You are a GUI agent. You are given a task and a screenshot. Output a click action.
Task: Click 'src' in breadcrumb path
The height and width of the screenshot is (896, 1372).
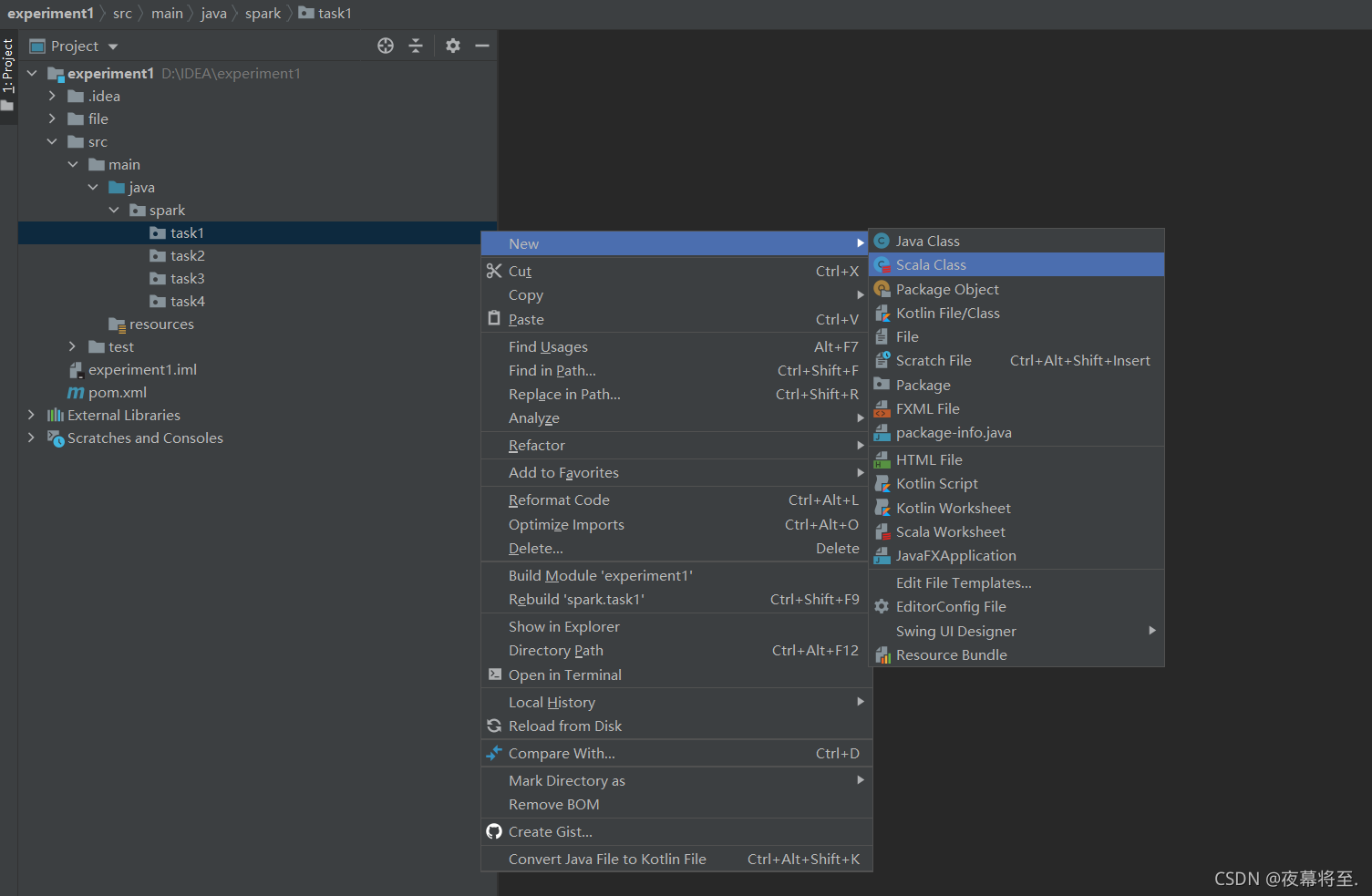[122, 13]
